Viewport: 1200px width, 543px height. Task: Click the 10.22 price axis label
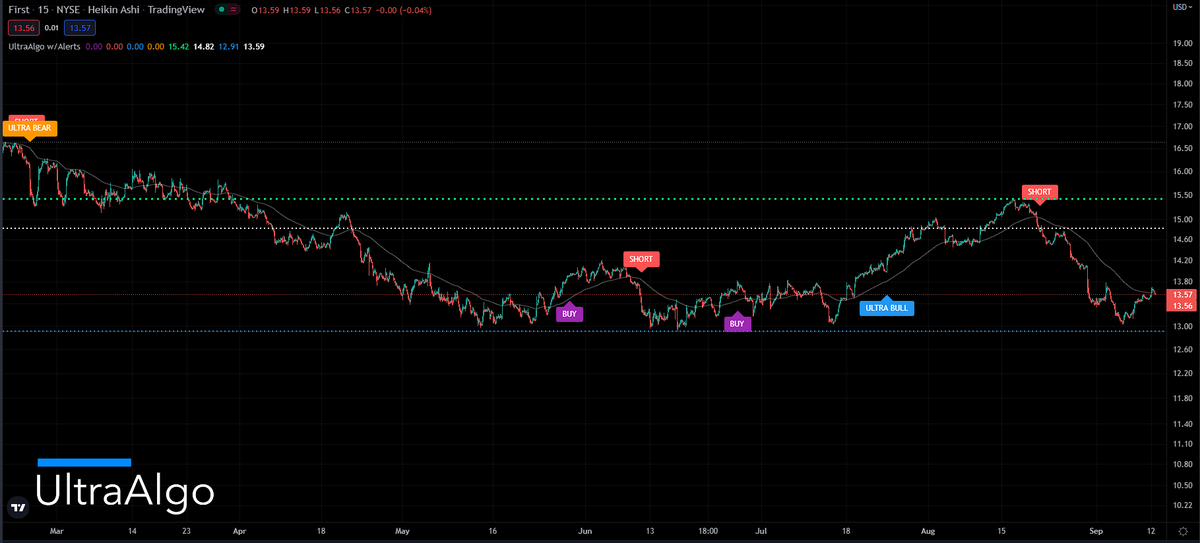(1181, 505)
